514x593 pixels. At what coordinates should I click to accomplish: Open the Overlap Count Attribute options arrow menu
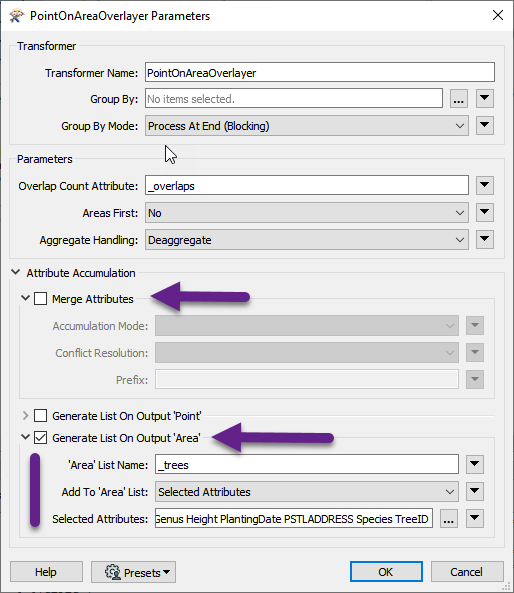[484, 186]
